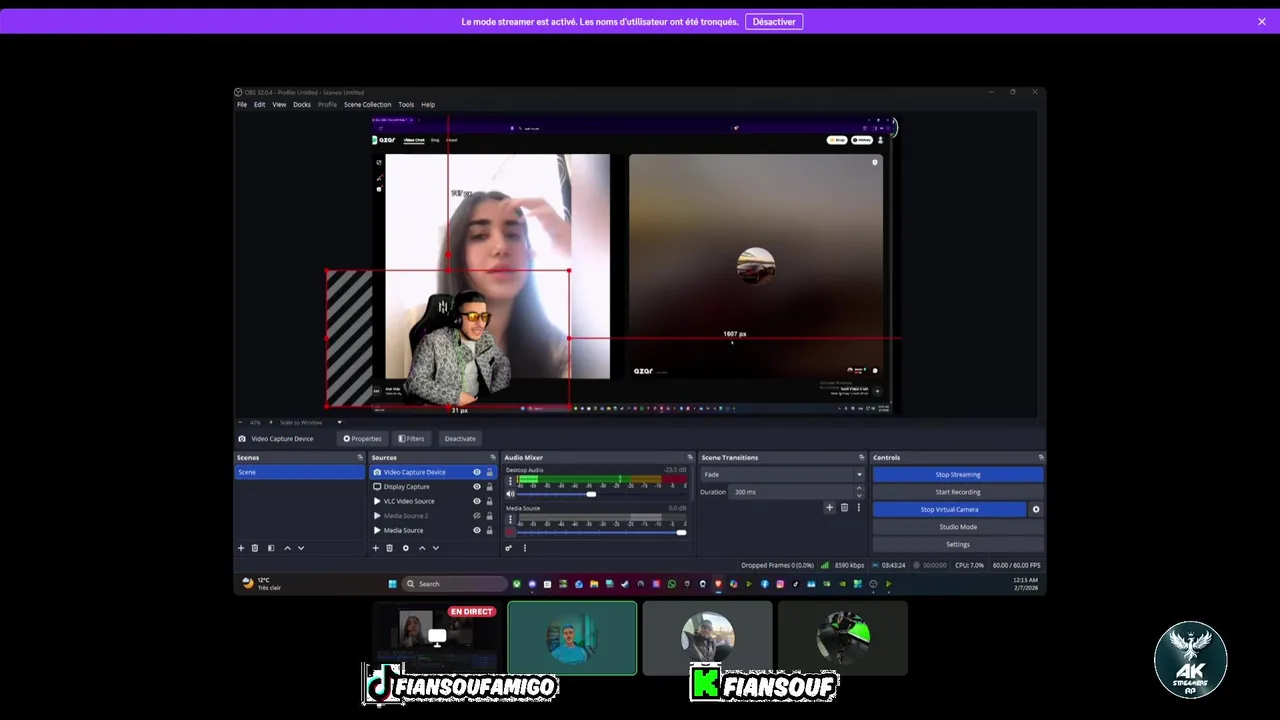Hide the Video Capture Device source
The width and height of the screenshot is (1280, 720).
(477, 472)
